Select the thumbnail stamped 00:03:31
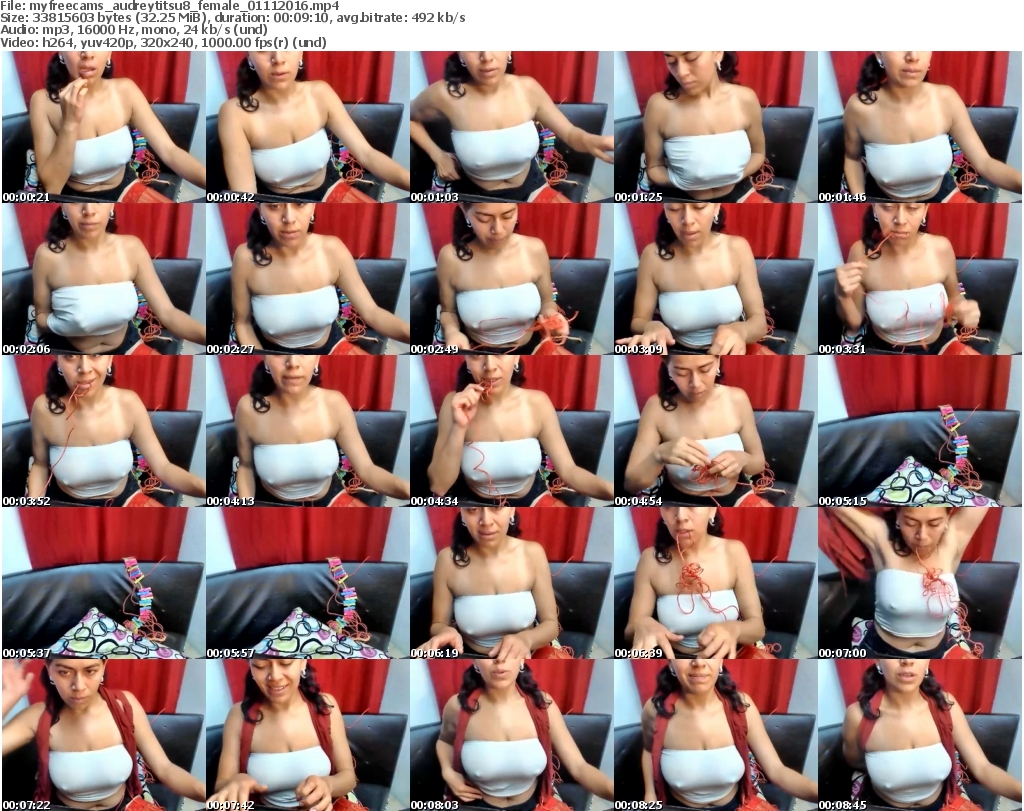Screen dimensions: 1024x811 click(x=920, y=279)
